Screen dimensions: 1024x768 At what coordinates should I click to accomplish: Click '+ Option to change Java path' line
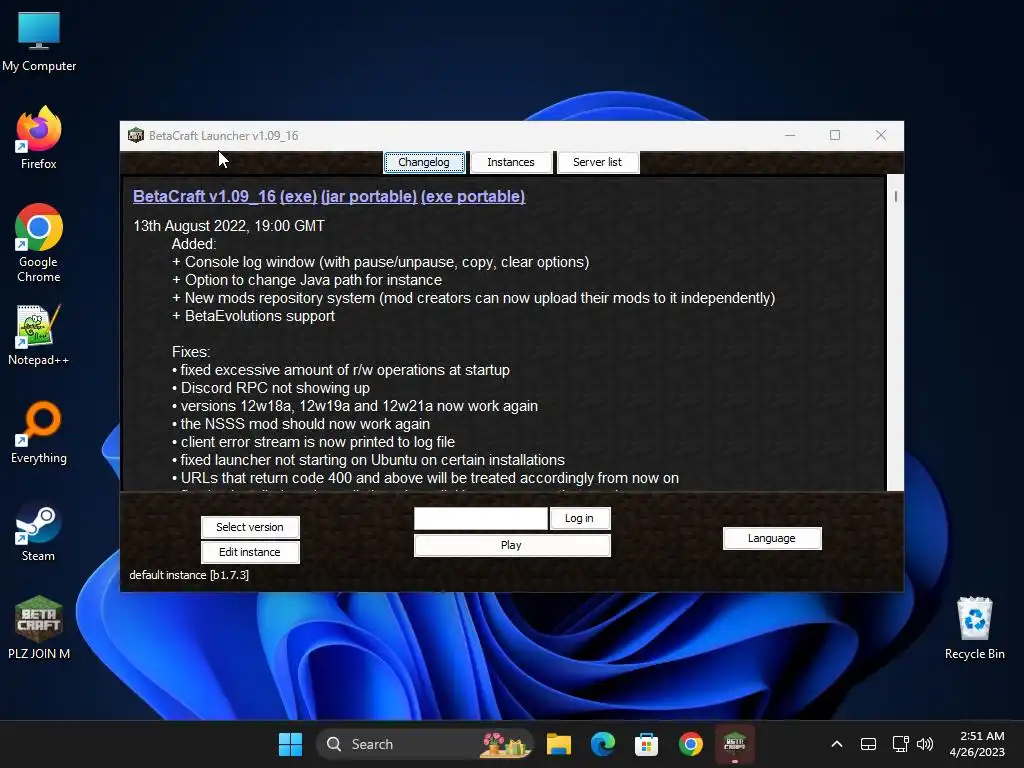coord(307,280)
